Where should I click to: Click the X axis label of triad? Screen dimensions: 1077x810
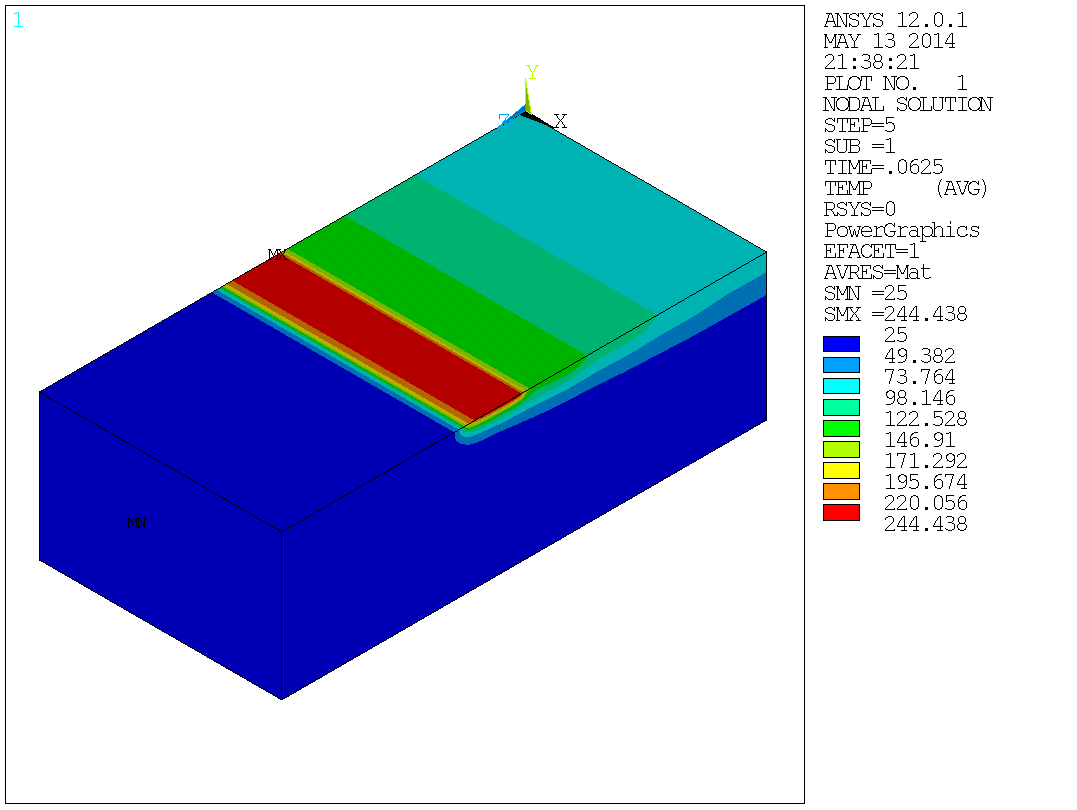[560, 122]
